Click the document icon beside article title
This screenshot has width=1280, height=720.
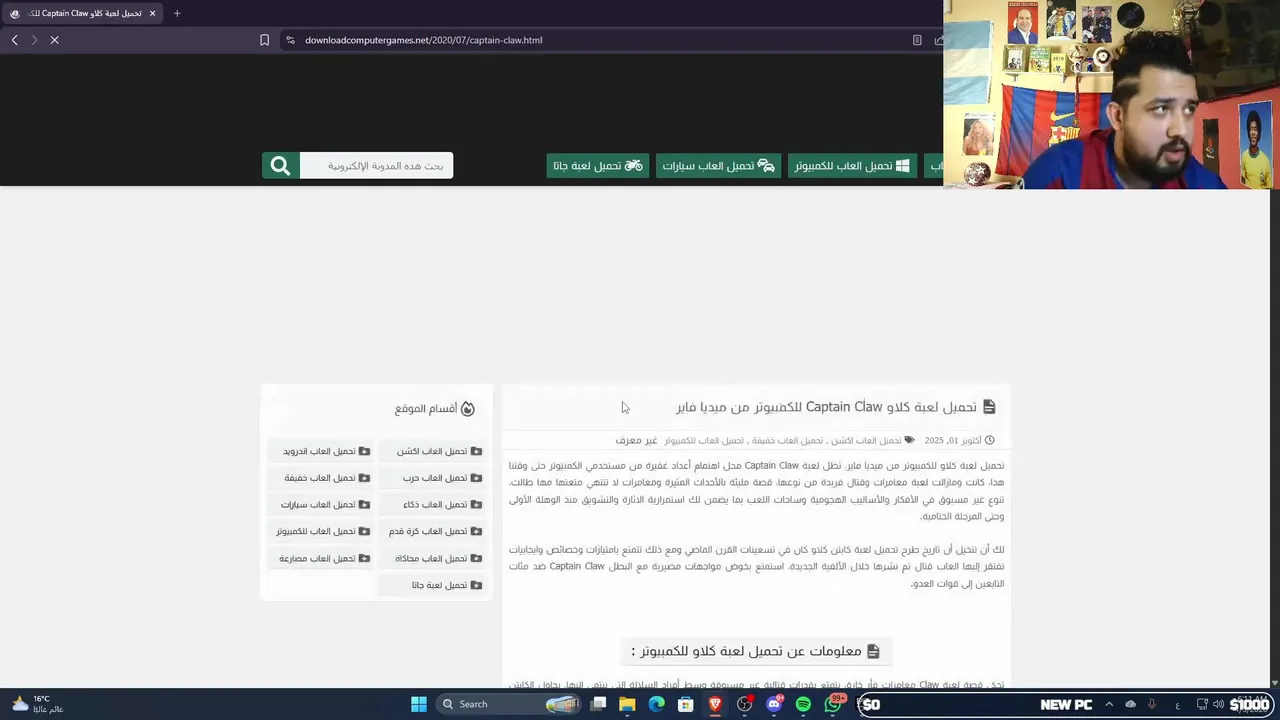coord(989,407)
